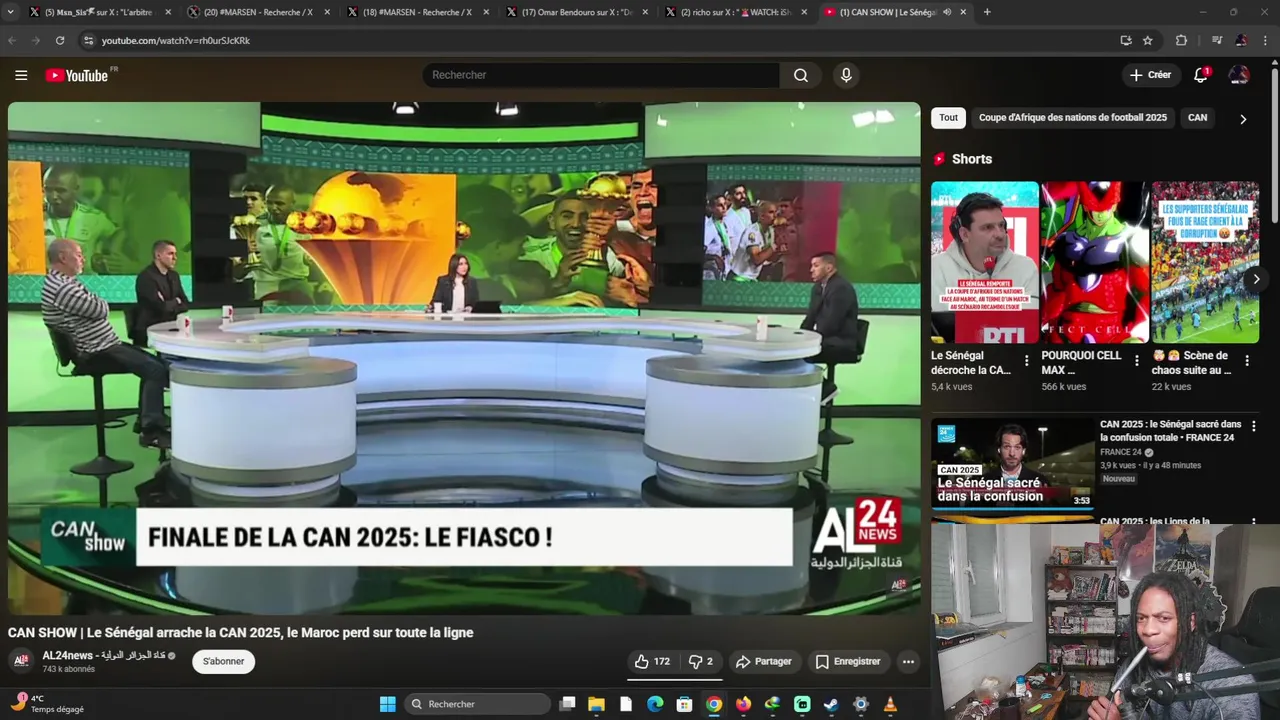Screen dimensions: 1280x720
Task: Open File Explorer from the taskbar
Action: pyautogui.click(x=596, y=704)
